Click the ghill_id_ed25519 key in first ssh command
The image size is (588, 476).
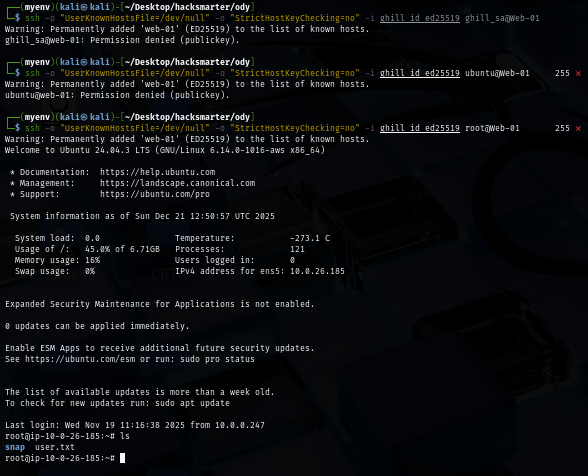pyautogui.click(x=420, y=18)
